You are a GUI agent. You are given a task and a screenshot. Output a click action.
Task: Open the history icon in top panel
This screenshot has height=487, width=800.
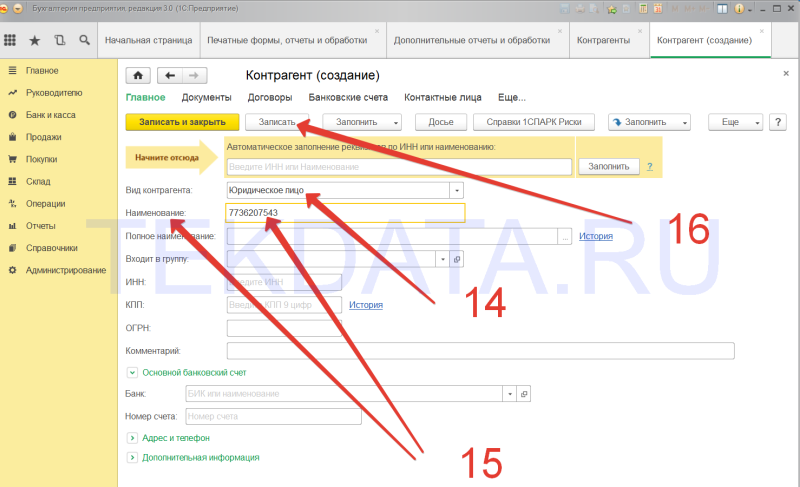[60, 40]
